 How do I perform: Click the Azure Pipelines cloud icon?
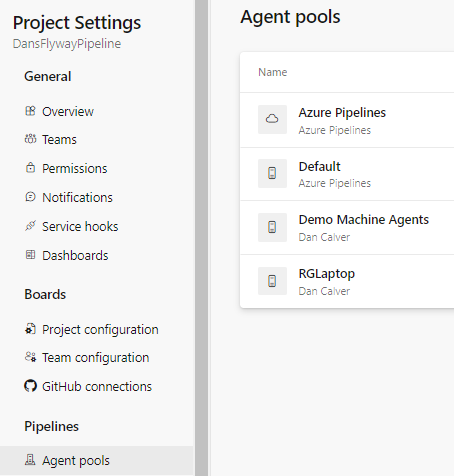click(x=272, y=119)
